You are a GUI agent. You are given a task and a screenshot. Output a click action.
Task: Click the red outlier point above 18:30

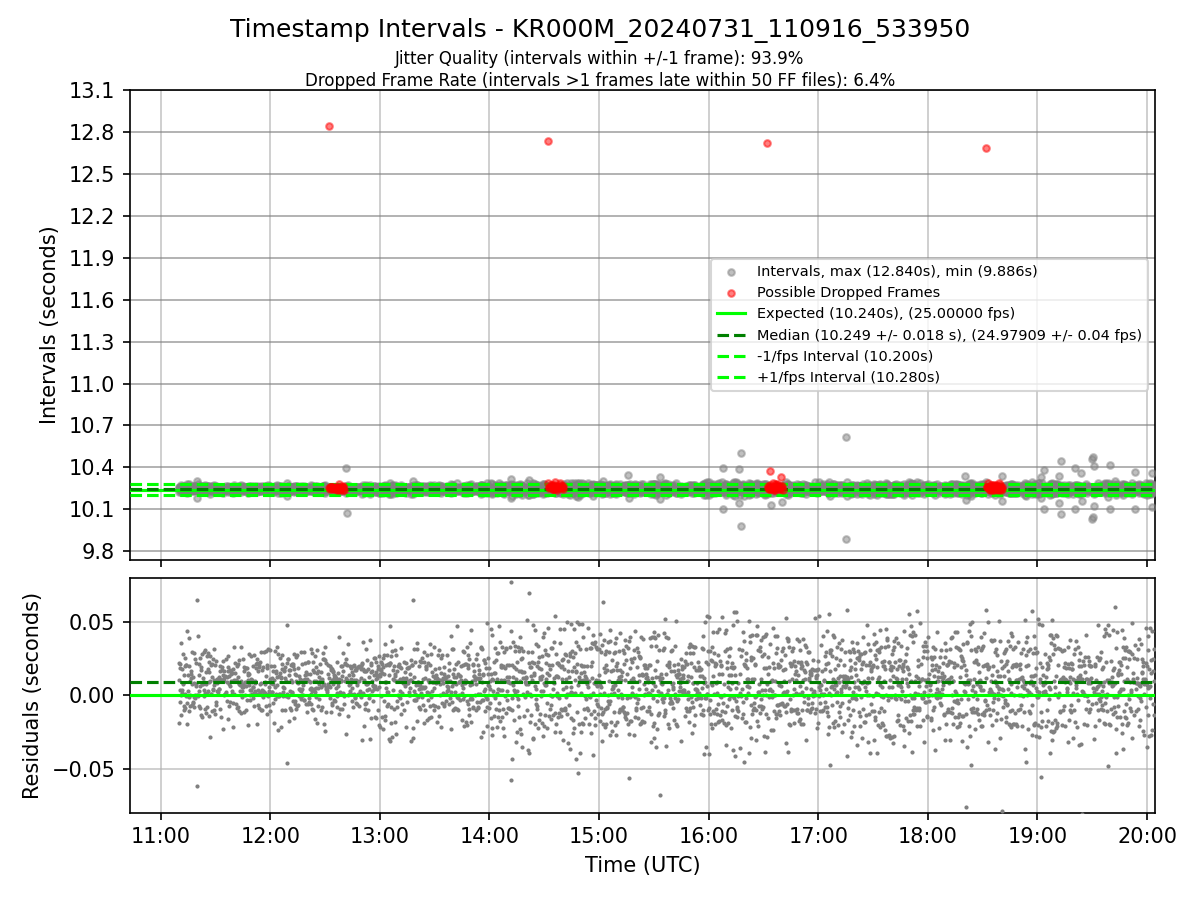click(986, 148)
